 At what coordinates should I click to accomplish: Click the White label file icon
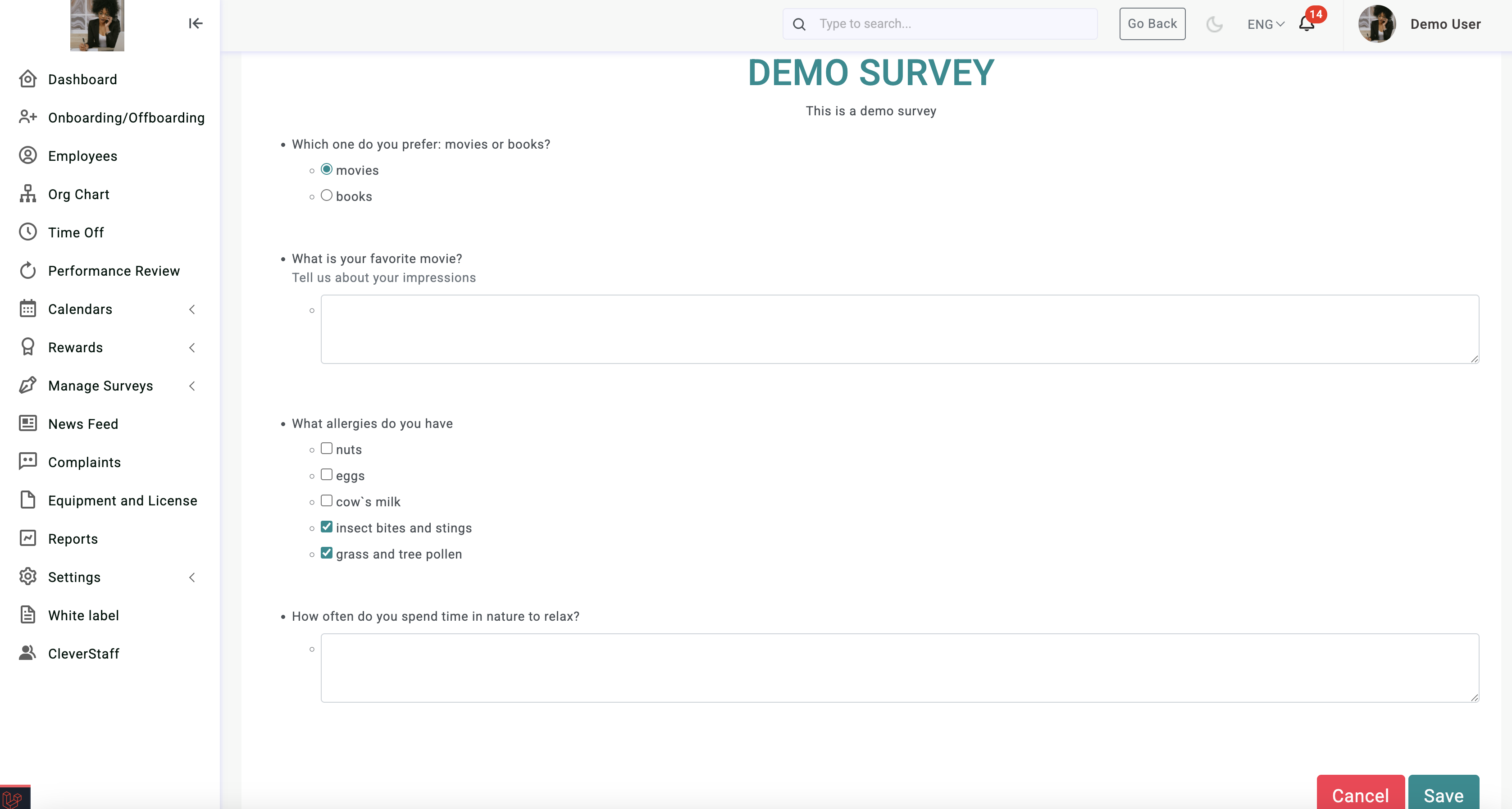point(27,615)
